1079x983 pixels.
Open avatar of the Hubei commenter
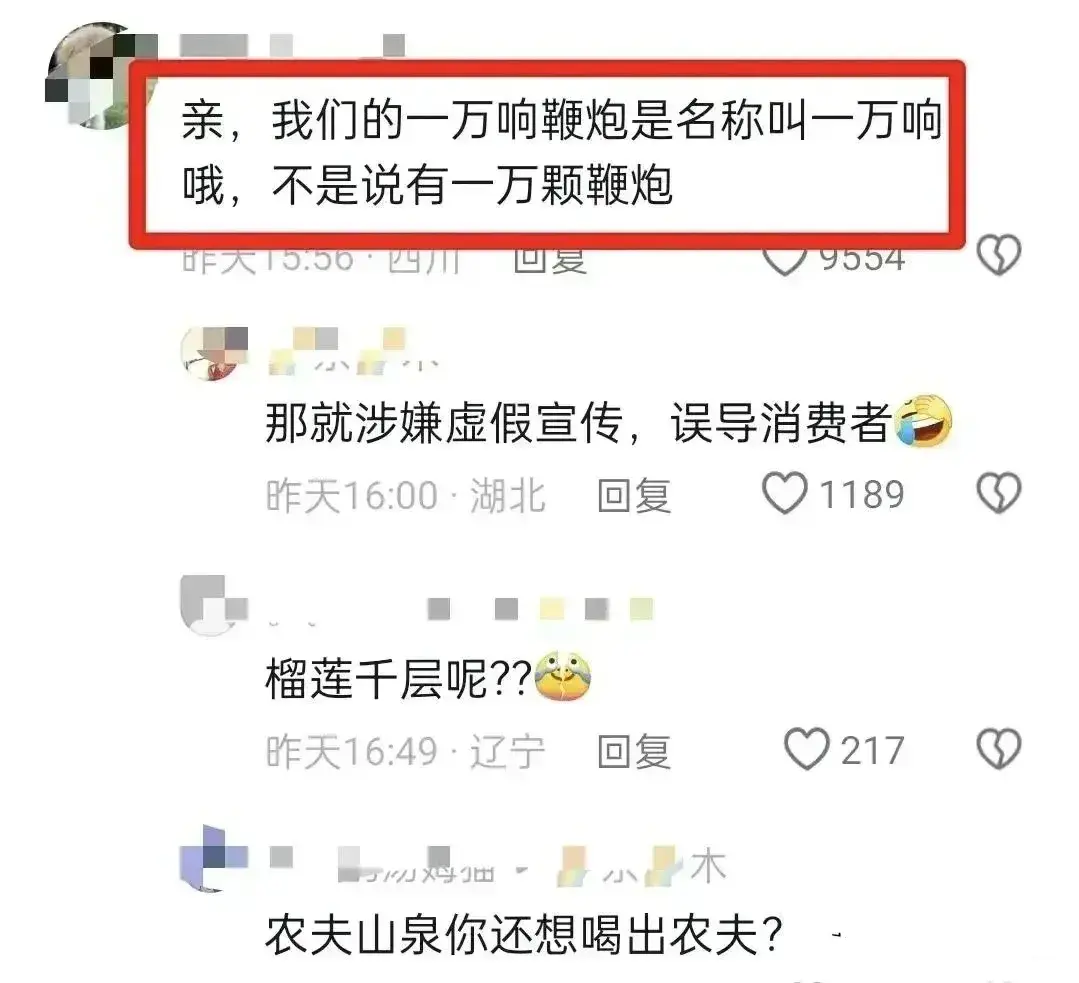(214, 353)
